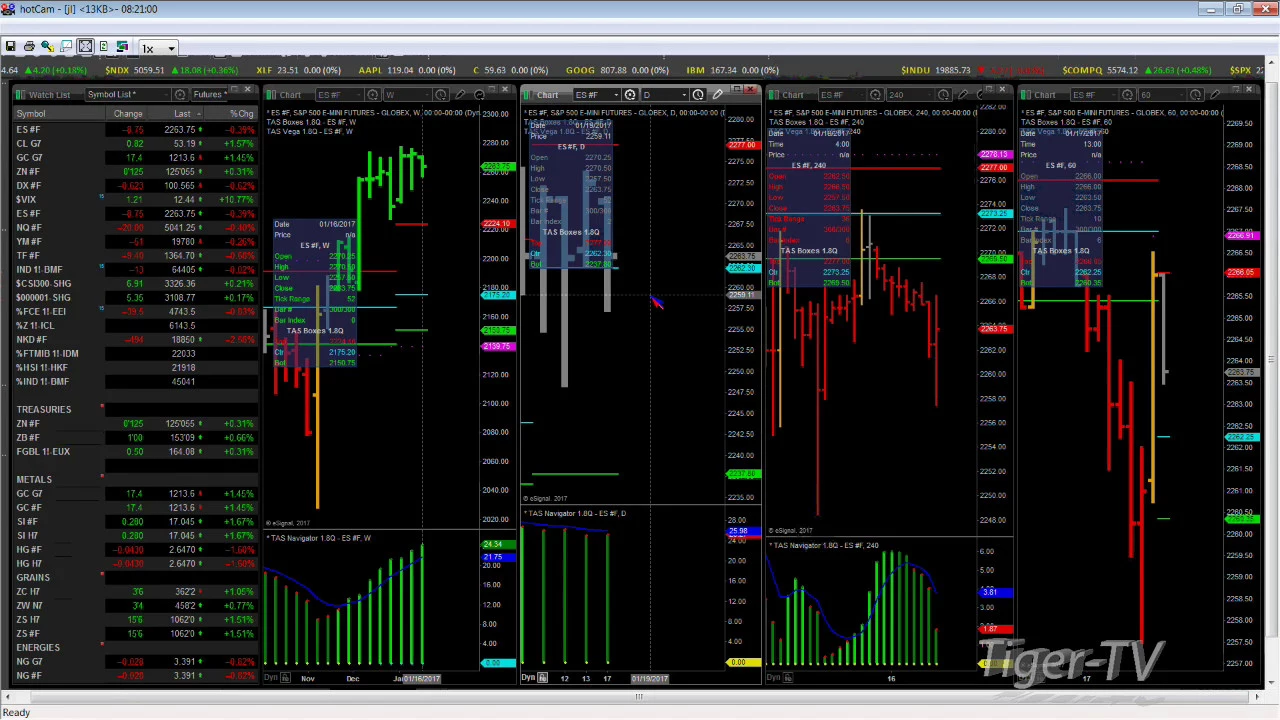Click the pencil drawing tool on weekly chart
1280x720 pixels.
(461, 95)
